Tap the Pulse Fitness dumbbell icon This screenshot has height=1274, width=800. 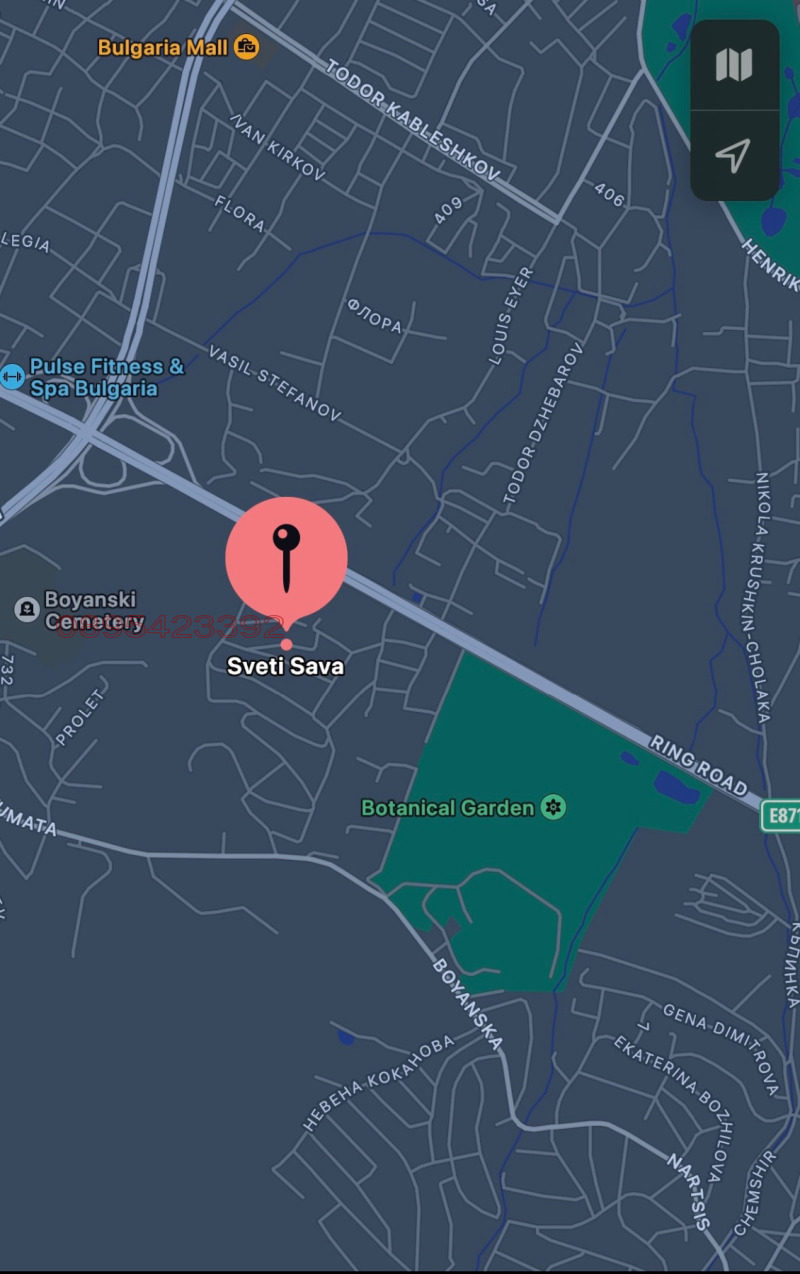point(12,377)
